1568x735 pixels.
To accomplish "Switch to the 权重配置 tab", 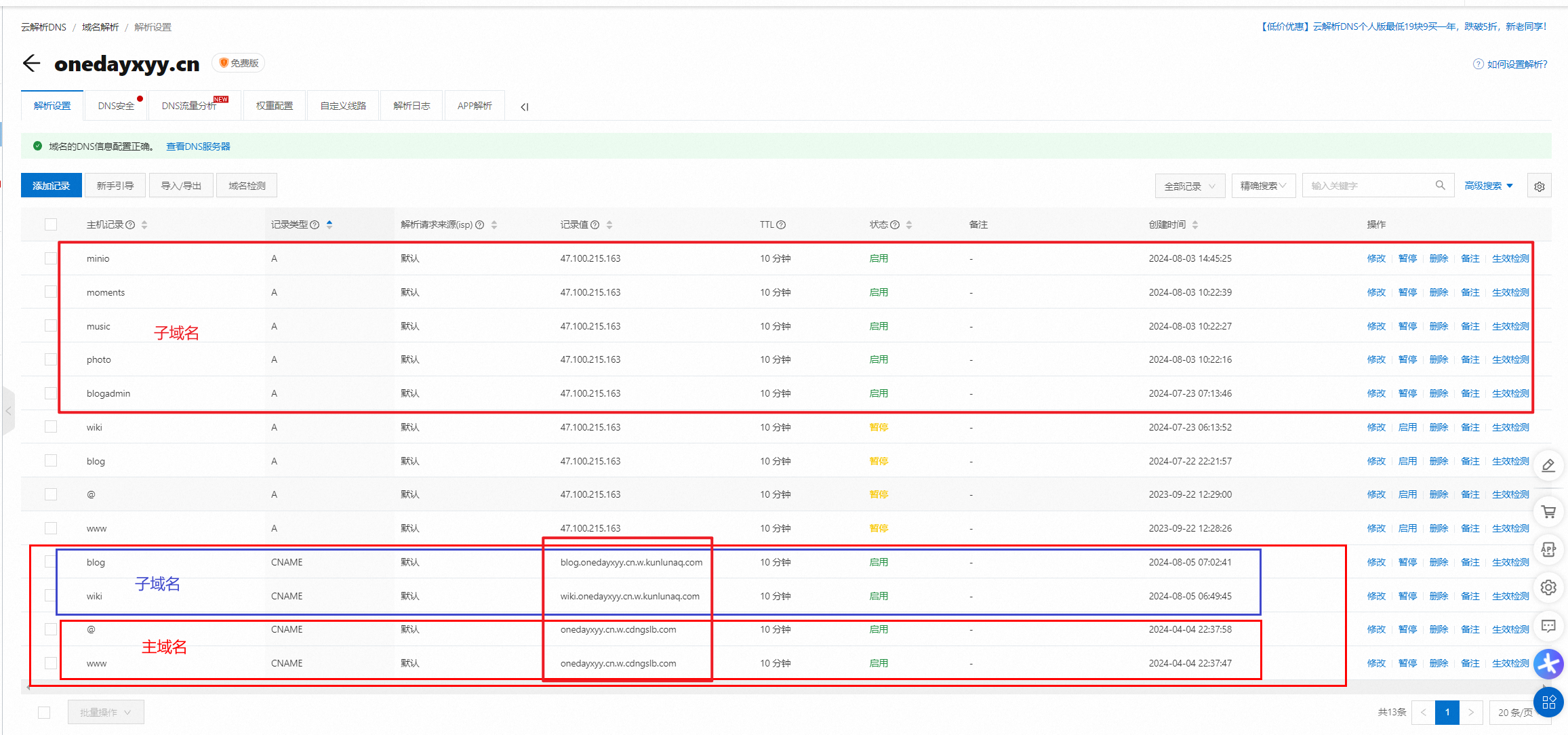I will (275, 106).
